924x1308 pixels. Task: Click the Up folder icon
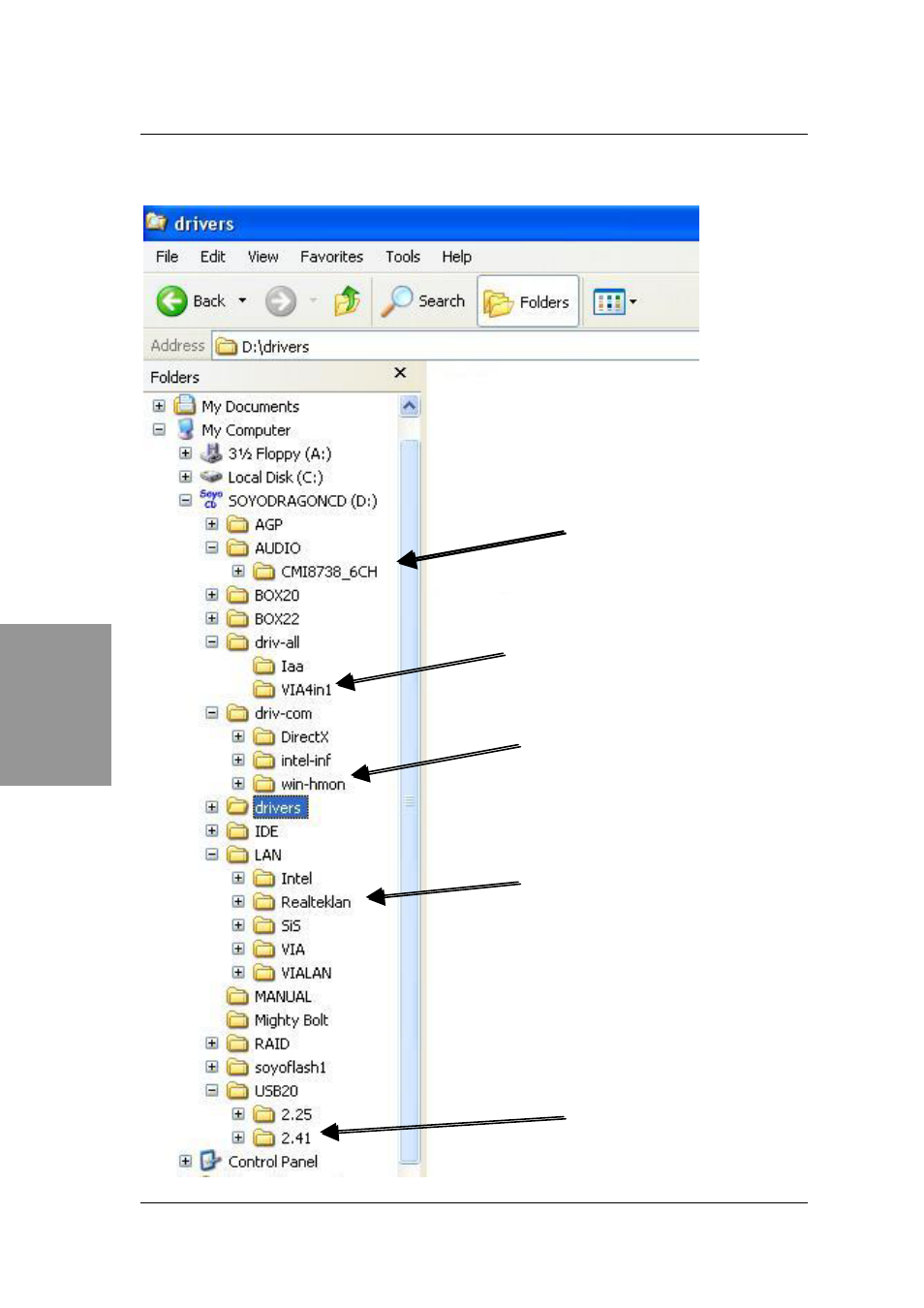point(347,301)
